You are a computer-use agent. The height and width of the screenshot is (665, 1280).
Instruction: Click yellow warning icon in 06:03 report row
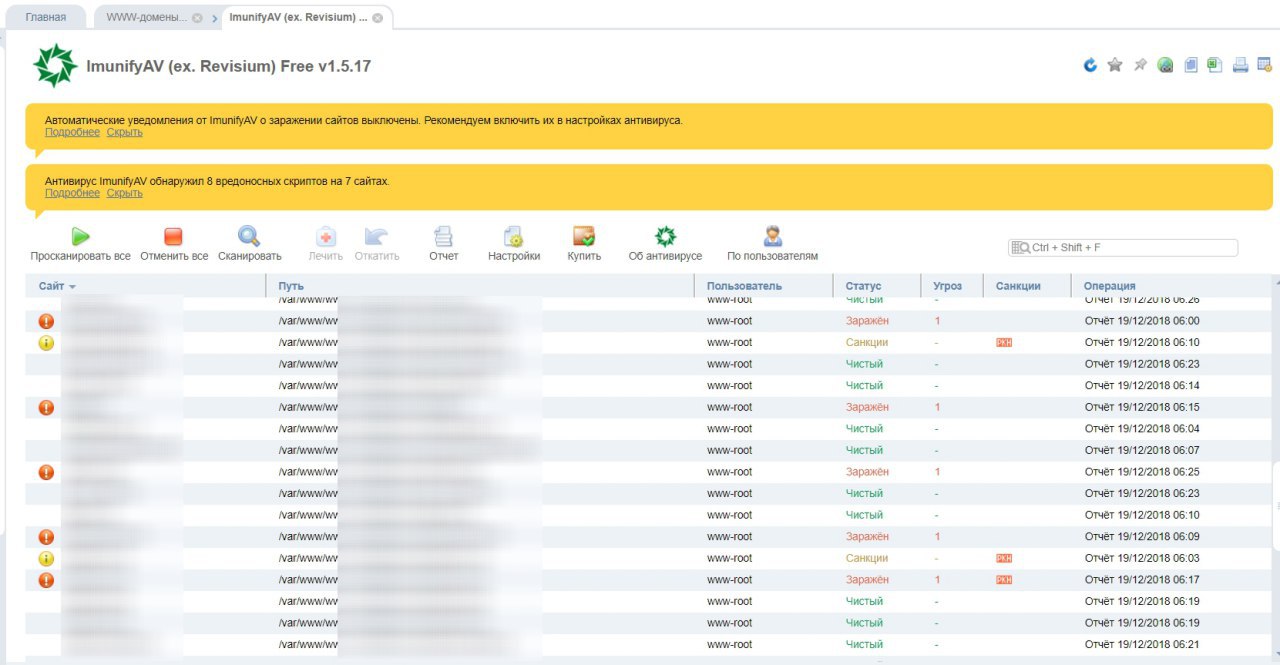tap(46, 558)
